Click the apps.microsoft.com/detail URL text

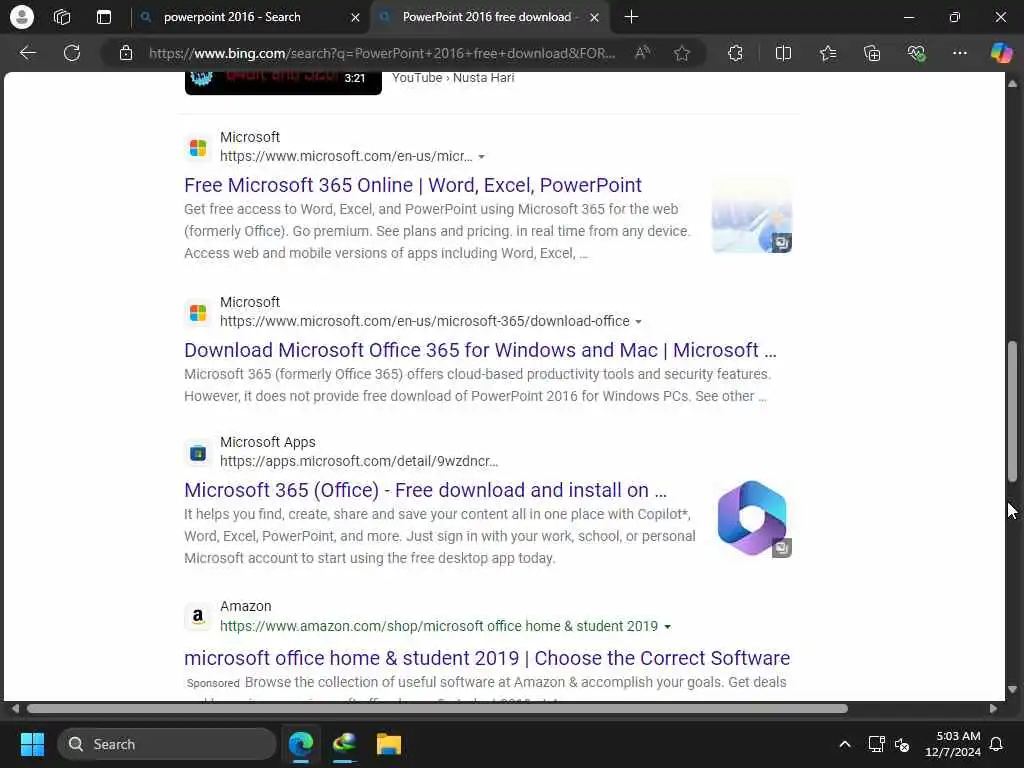(359, 461)
